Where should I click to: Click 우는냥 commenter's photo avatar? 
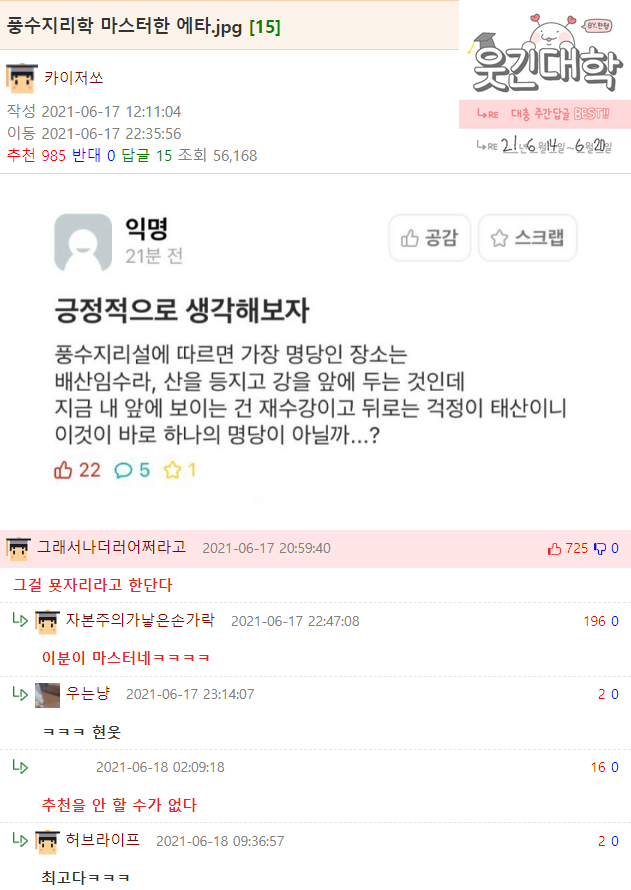[47, 695]
